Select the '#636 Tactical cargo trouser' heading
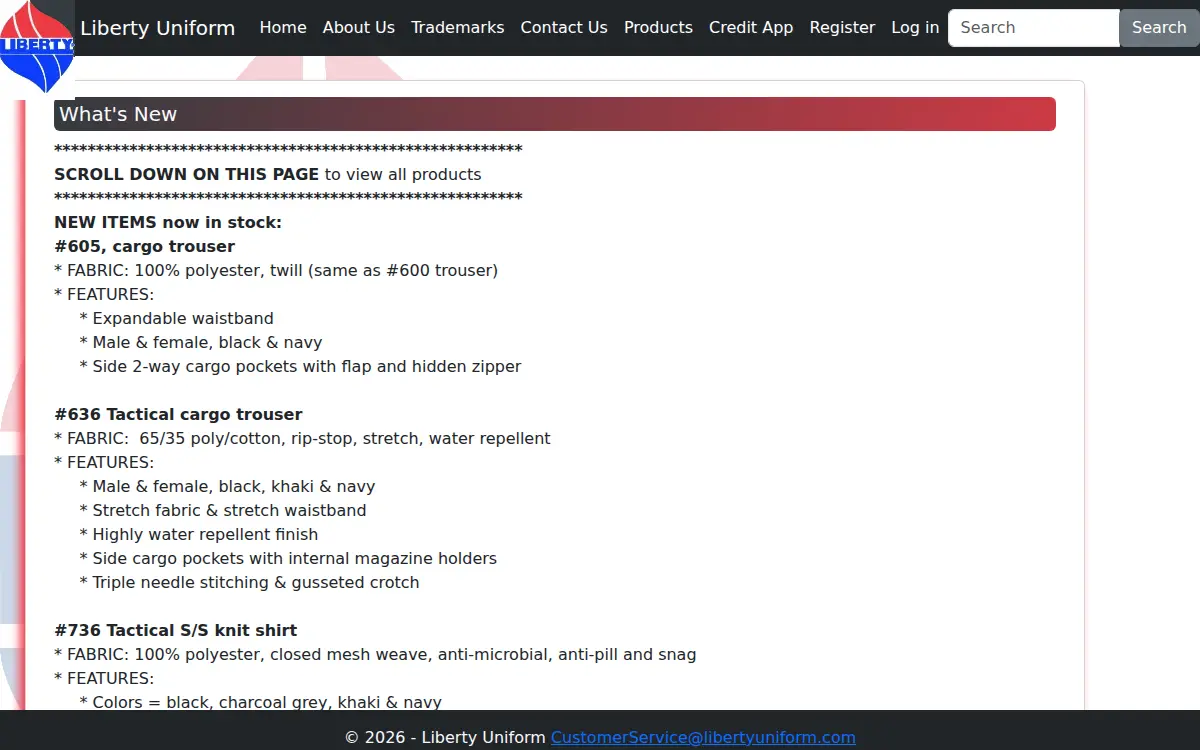 pos(178,414)
